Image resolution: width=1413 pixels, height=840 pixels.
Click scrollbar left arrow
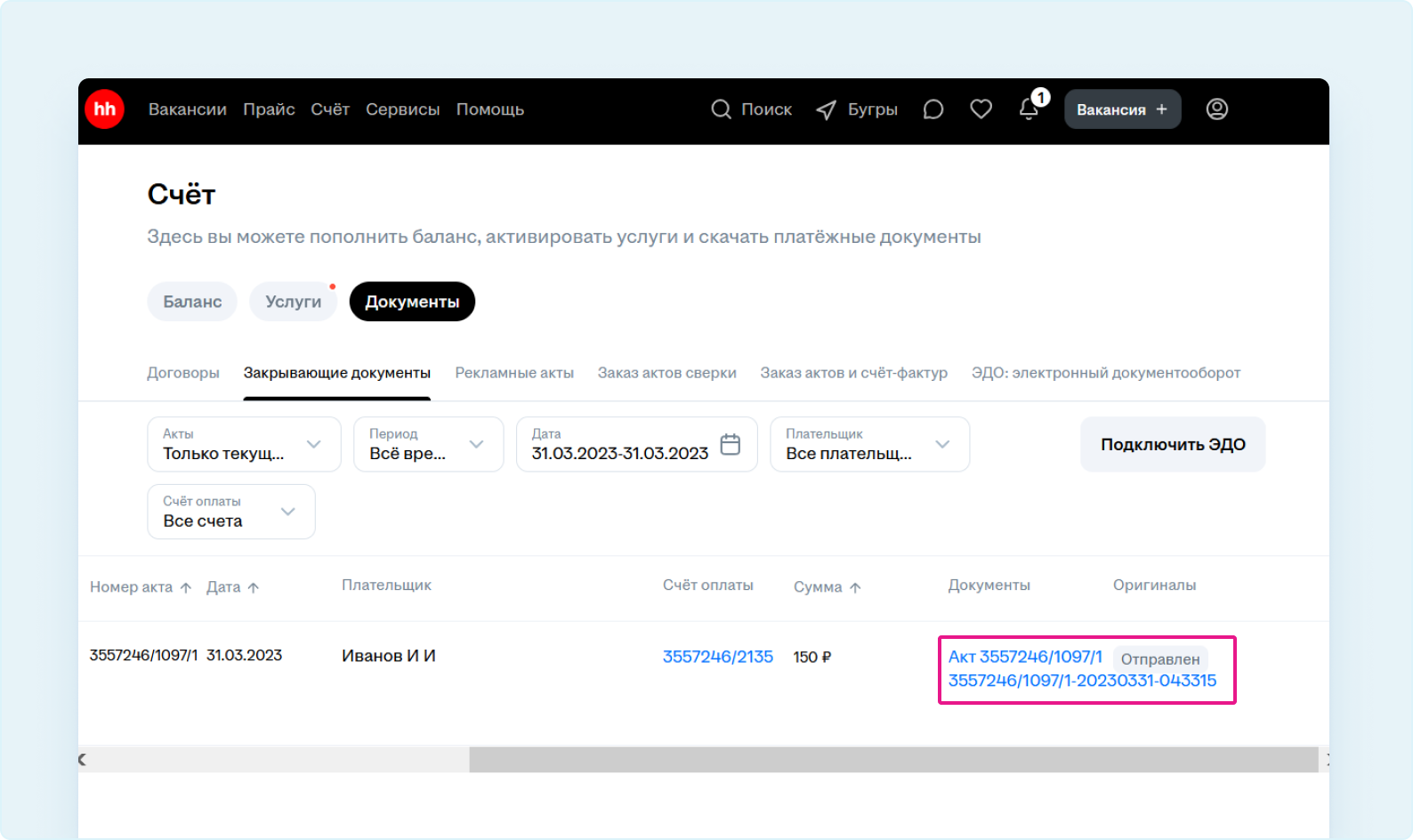click(82, 759)
